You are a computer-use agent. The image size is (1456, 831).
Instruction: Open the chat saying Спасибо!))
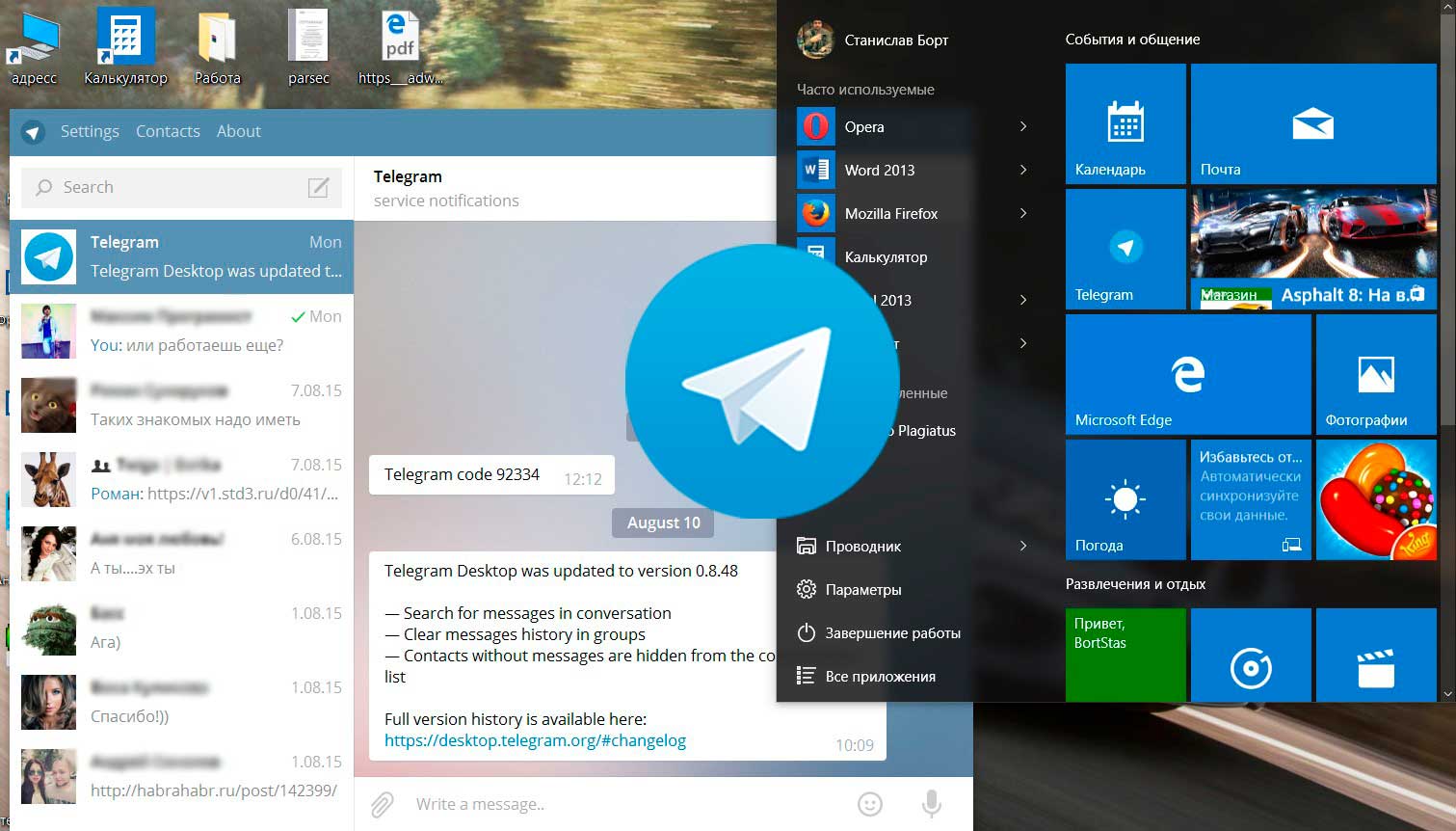181,702
